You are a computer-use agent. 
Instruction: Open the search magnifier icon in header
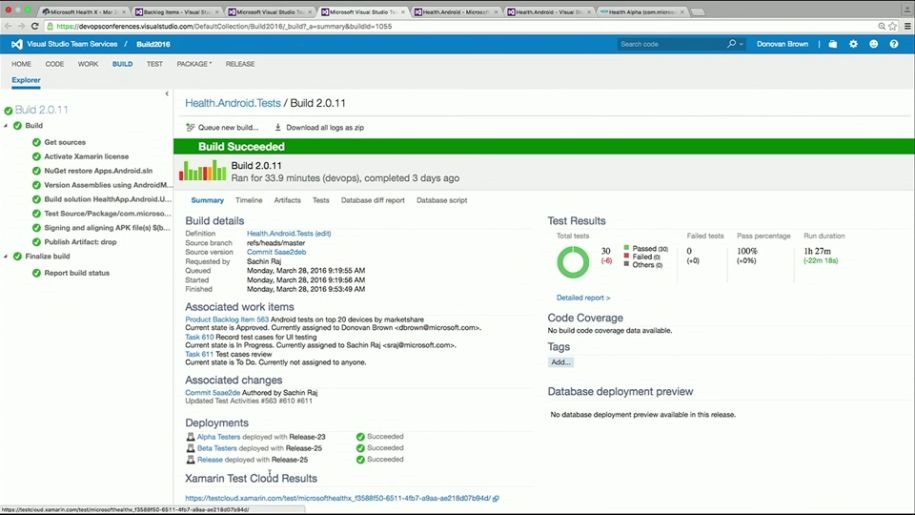(x=731, y=44)
